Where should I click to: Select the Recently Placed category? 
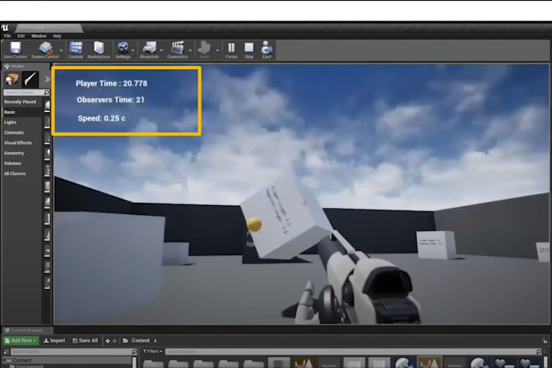pos(20,102)
